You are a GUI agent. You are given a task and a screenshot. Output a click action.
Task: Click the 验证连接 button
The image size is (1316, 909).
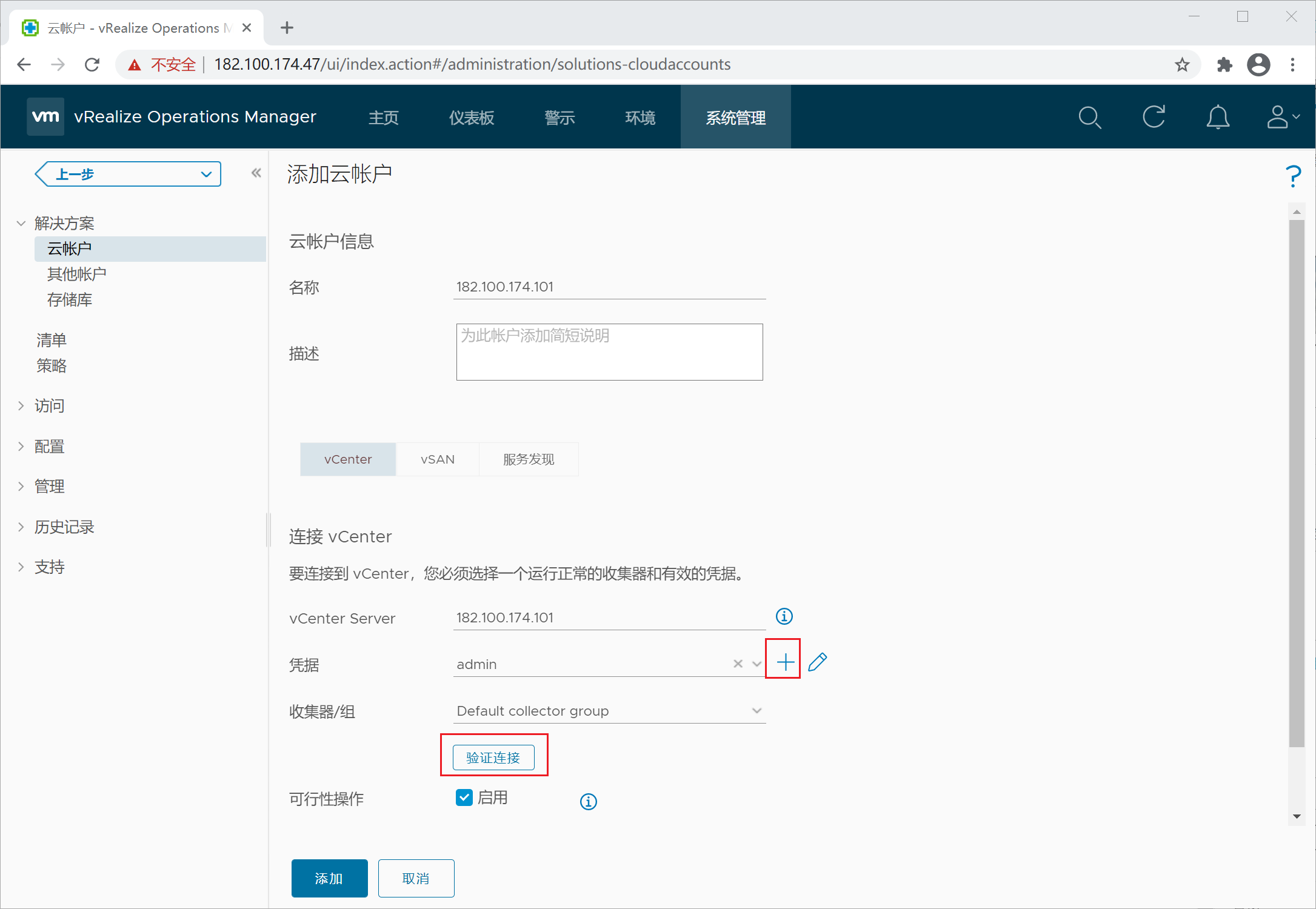coord(493,757)
